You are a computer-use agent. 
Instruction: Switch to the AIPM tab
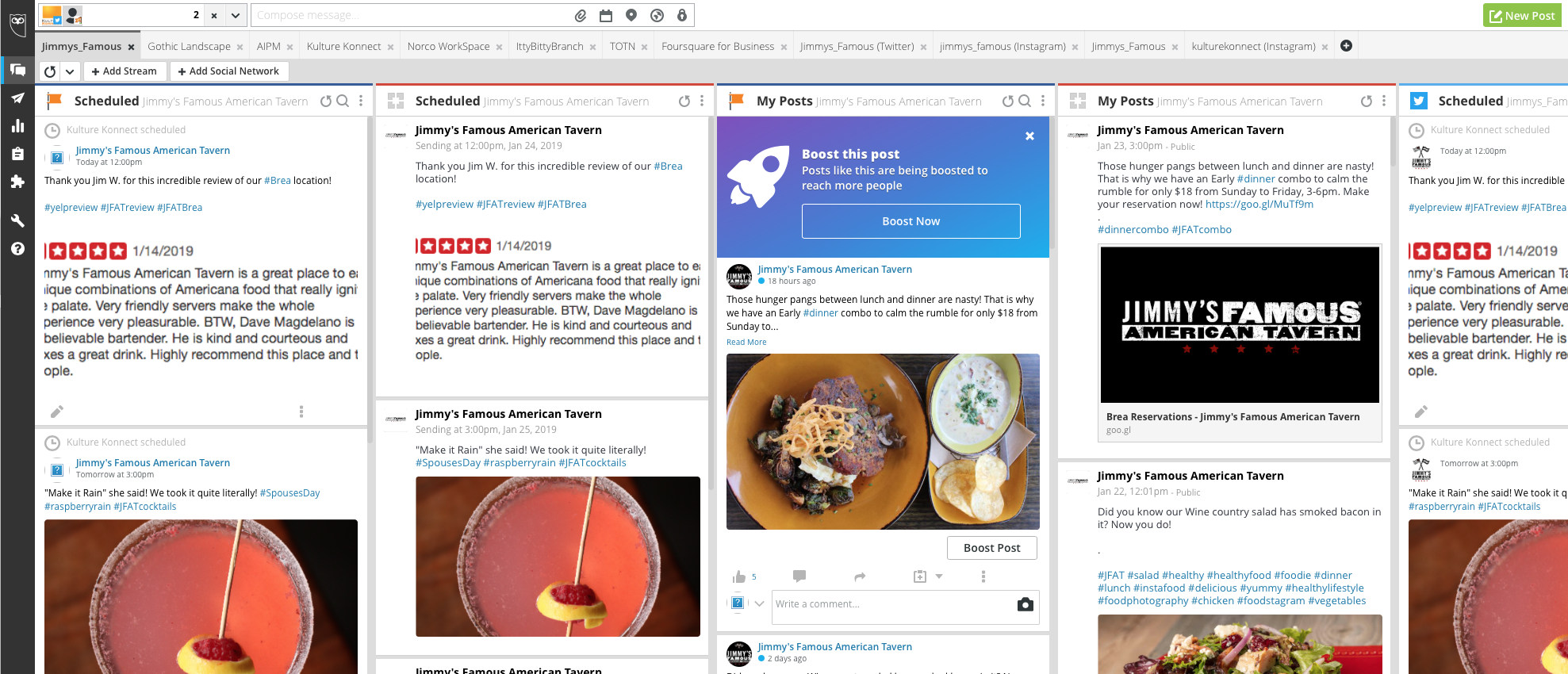click(x=268, y=47)
